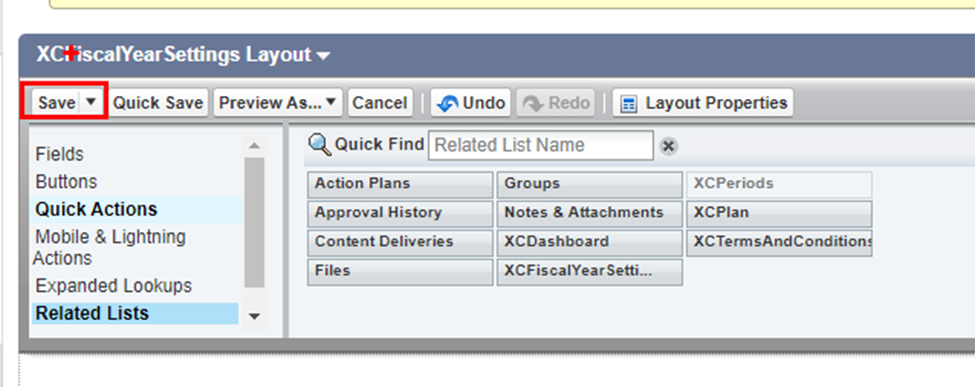Select the XCPlan related list item

point(779,213)
